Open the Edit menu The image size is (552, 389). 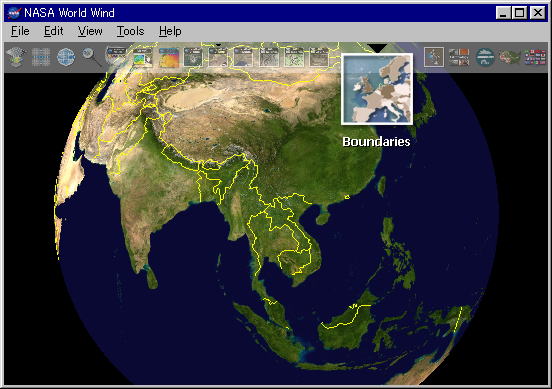tap(54, 31)
